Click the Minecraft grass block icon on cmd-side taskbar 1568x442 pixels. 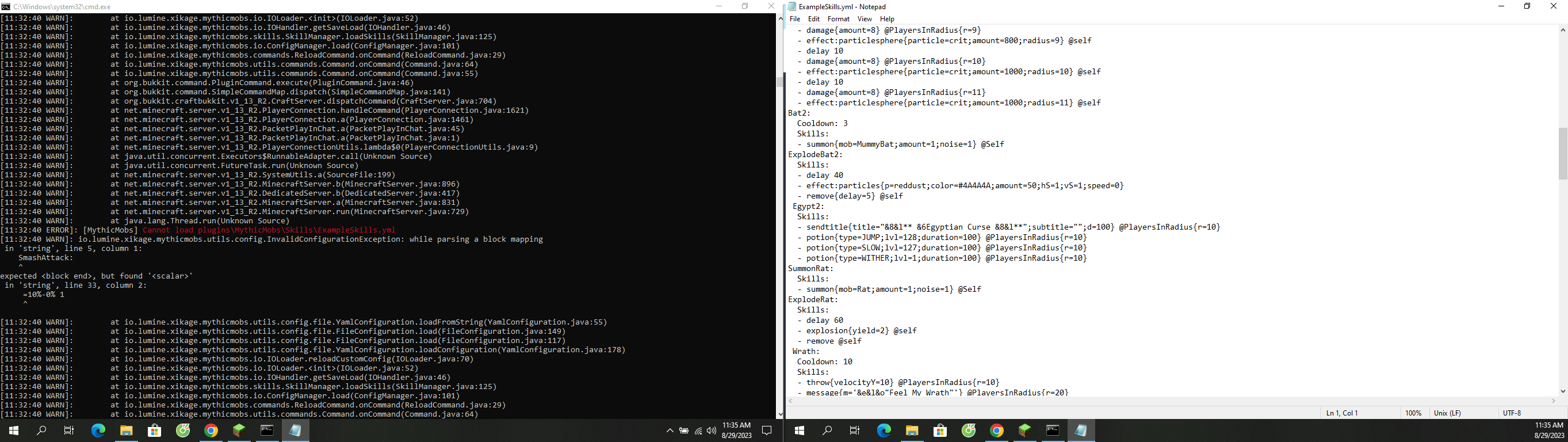[x=239, y=431]
